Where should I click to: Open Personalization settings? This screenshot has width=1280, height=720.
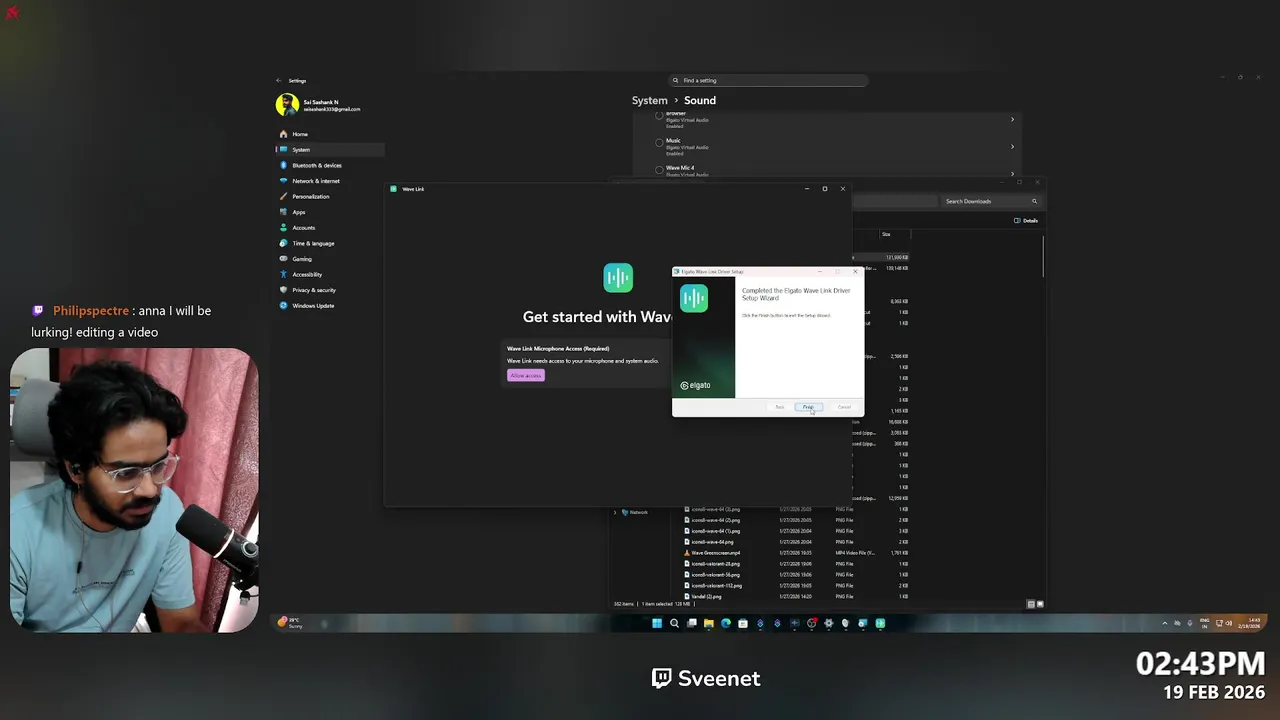pyautogui.click(x=330, y=196)
